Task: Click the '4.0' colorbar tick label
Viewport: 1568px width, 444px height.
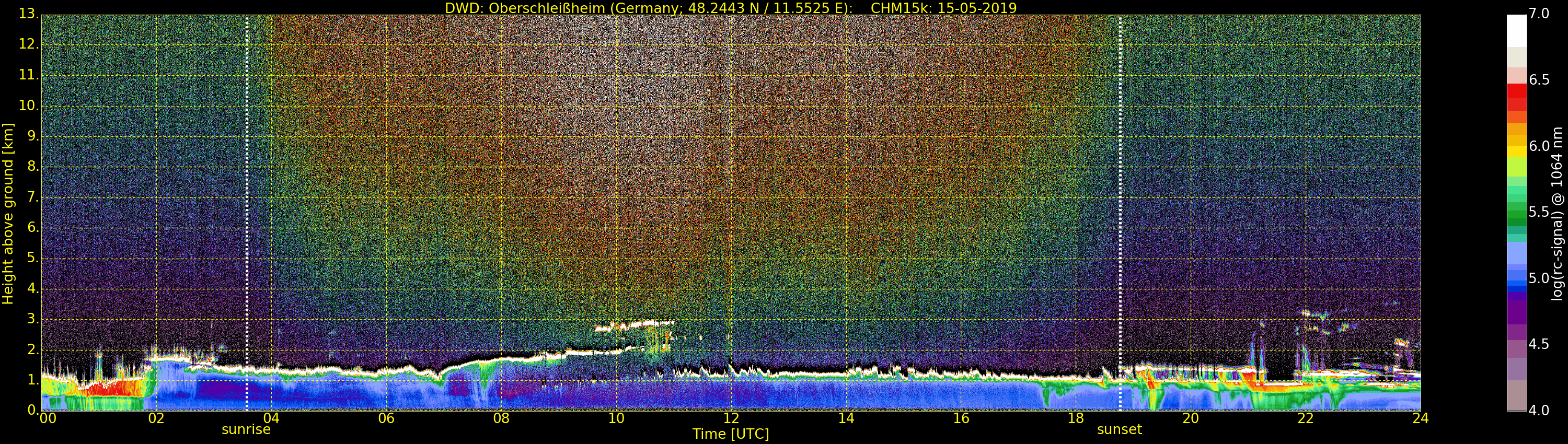Action: (1539, 411)
